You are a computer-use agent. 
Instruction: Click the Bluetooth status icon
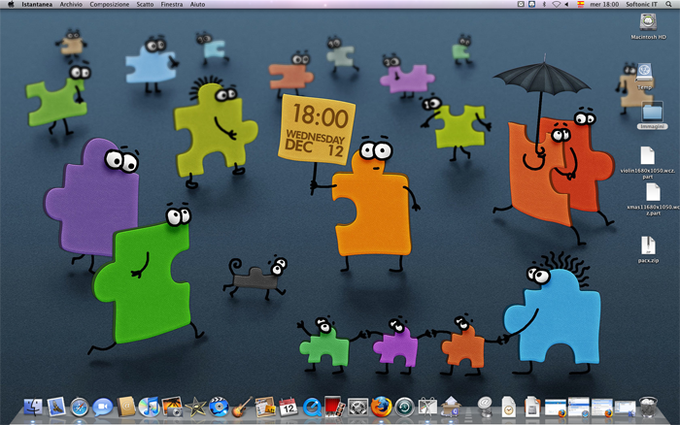pos(544,4)
